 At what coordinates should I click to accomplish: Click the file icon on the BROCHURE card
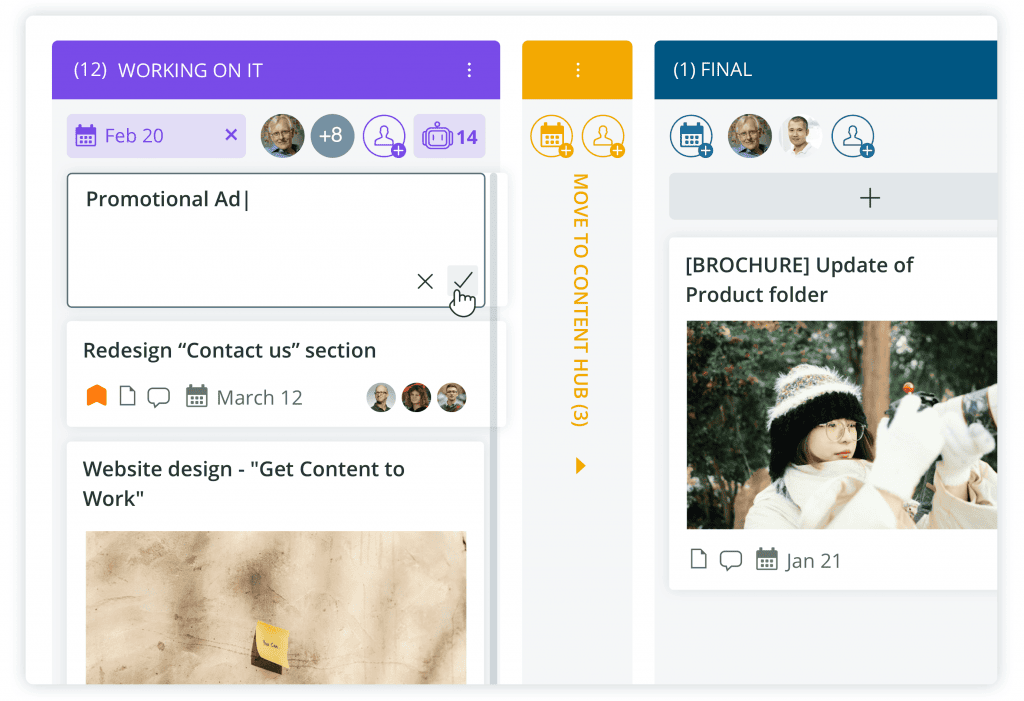point(698,560)
